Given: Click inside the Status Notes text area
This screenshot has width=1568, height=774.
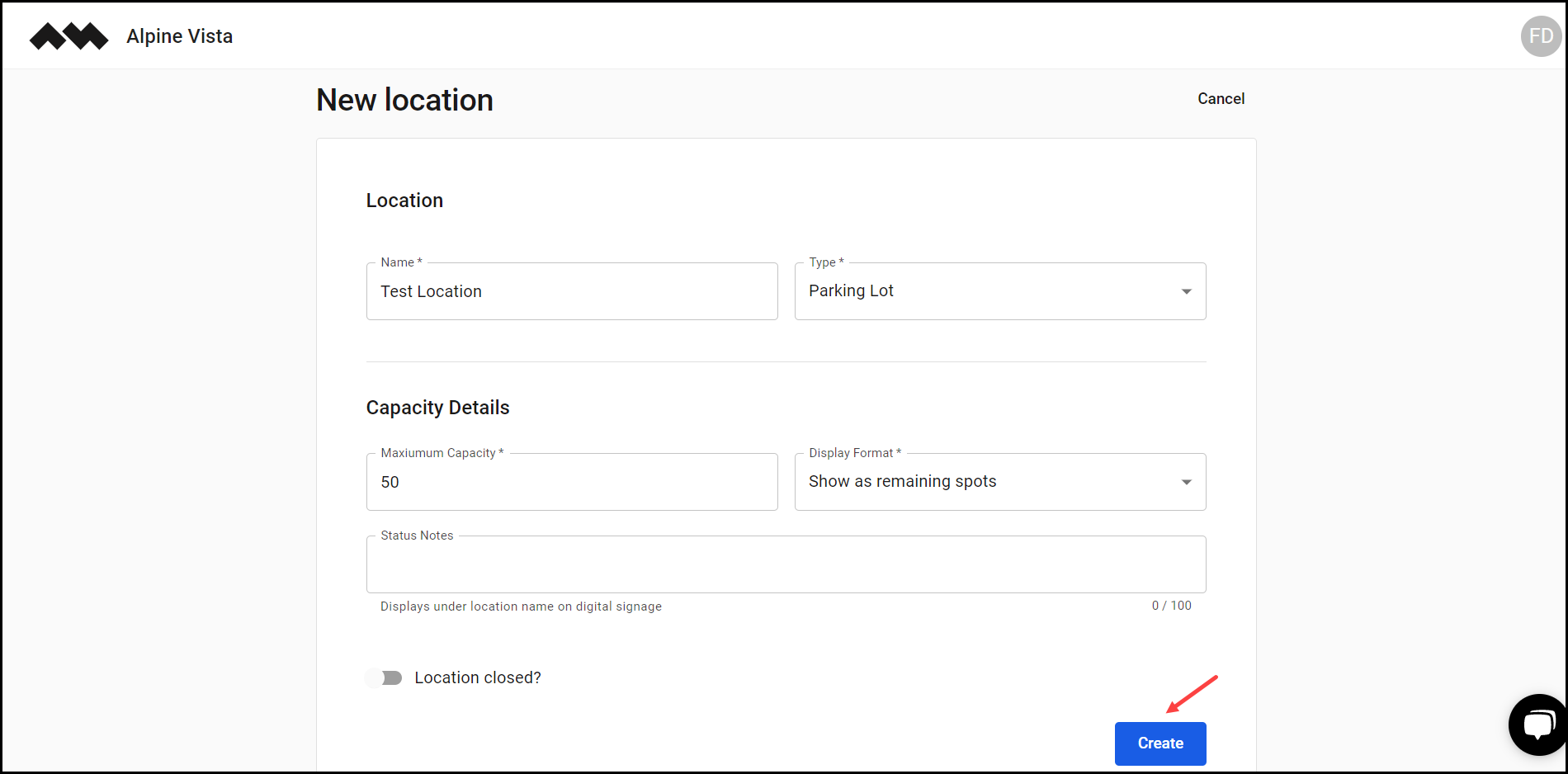Looking at the screenshot, I should tap(785, 564).
